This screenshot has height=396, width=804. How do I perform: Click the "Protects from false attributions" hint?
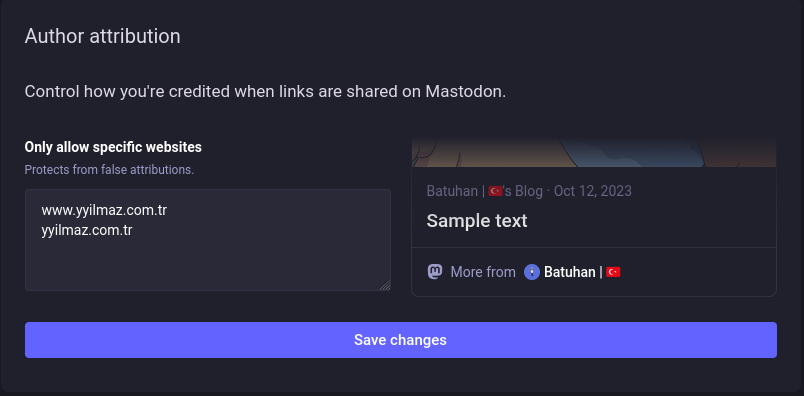109,170
